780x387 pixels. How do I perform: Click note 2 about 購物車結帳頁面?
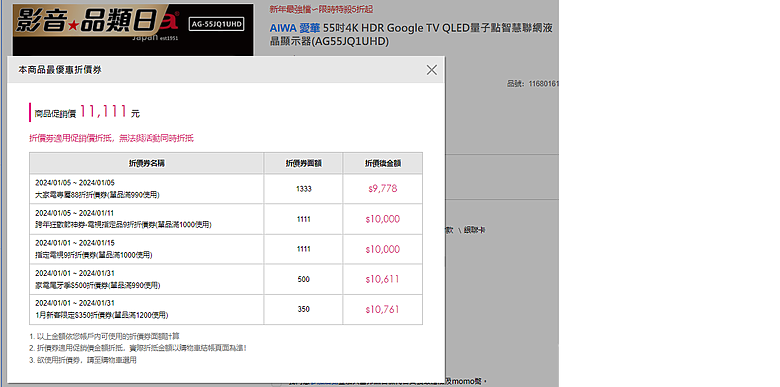point(138,348)
